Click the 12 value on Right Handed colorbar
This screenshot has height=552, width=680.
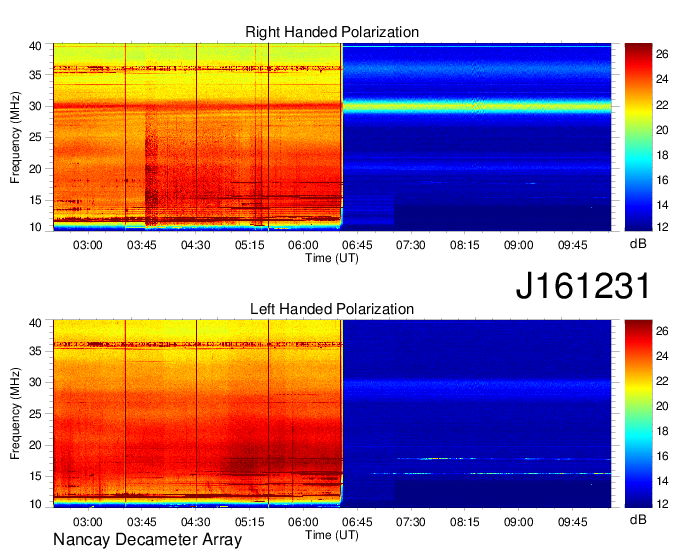point(662,227)
